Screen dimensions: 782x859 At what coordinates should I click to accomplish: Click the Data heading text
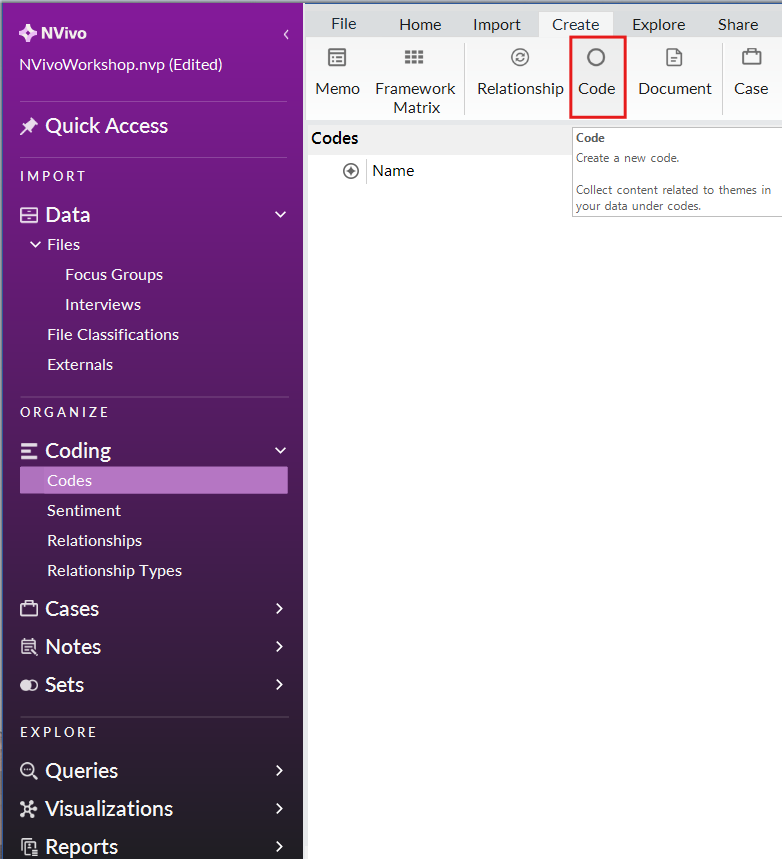tap(68, 215)
